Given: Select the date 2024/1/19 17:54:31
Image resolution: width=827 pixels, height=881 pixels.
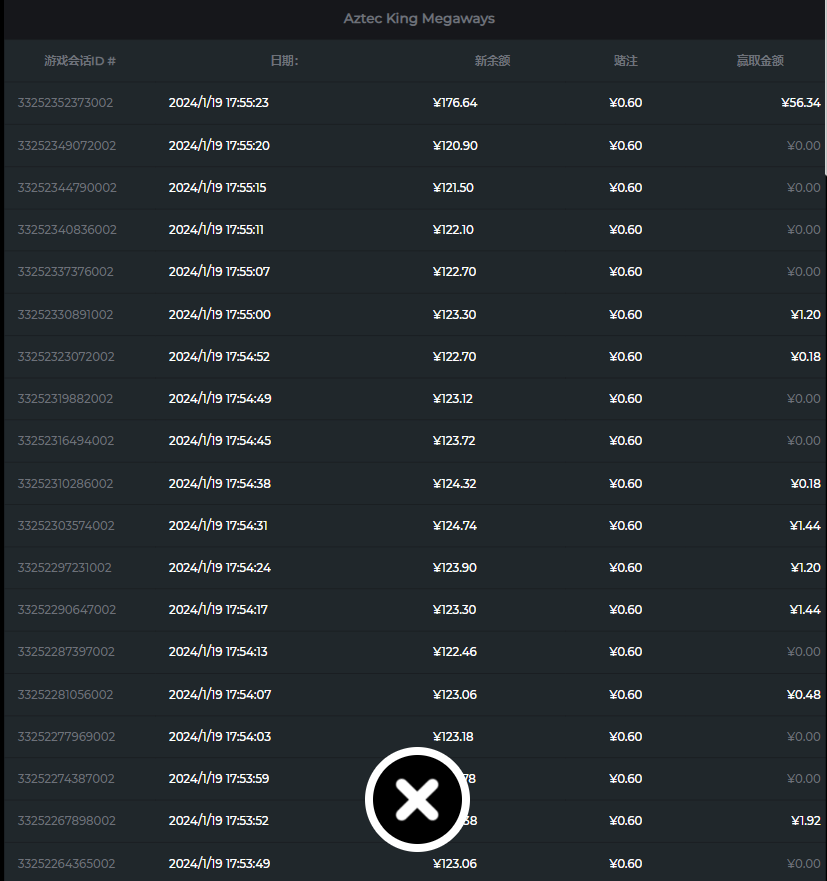Looking at the screenshot, I should click(x=218, y=526).
